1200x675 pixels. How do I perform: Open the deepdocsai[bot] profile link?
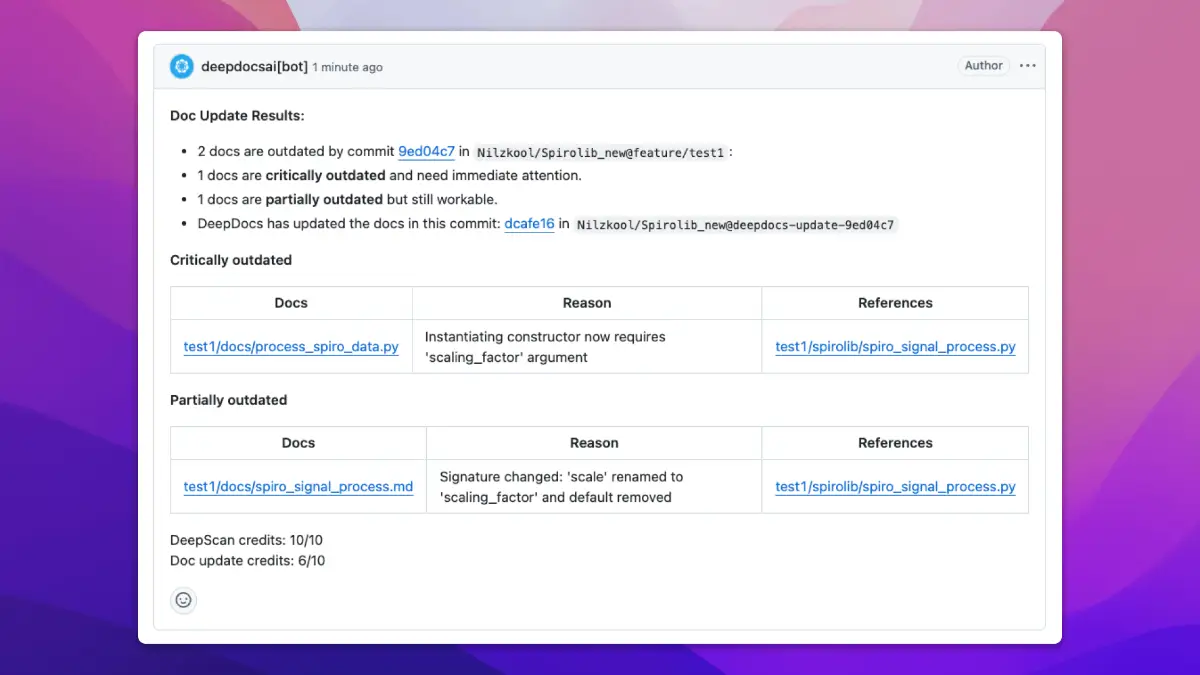[254, 67]
